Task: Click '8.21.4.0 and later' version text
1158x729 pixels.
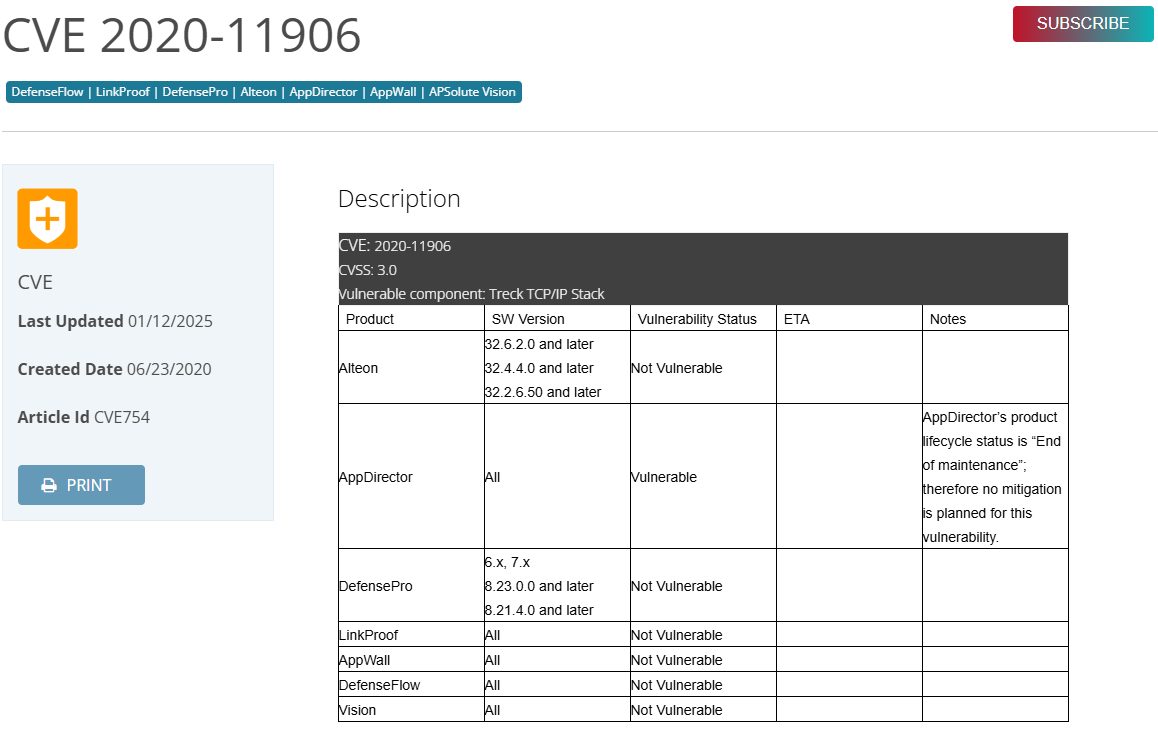Action: point(539,610)
